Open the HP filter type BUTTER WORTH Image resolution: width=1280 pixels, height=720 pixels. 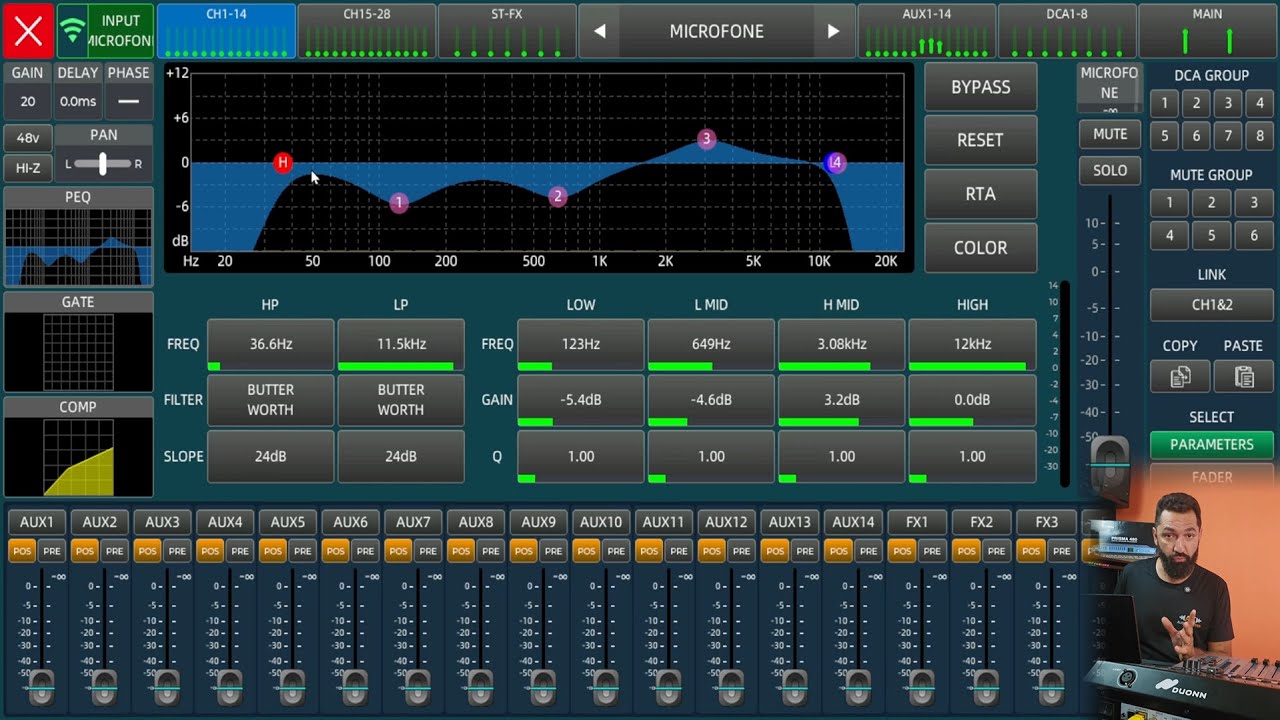click(x=271, y=400)
